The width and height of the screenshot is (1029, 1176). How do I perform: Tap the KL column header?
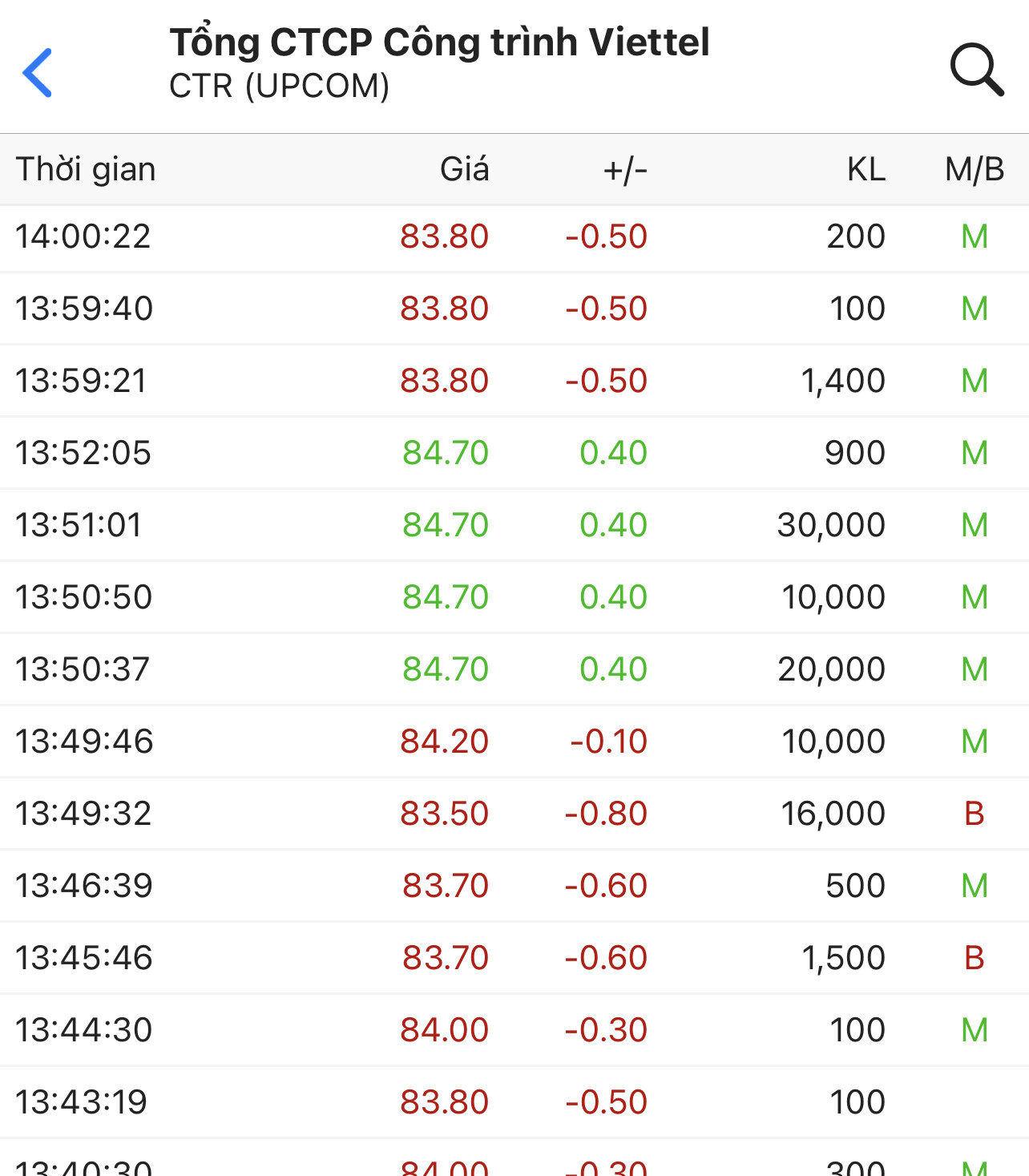866,170
